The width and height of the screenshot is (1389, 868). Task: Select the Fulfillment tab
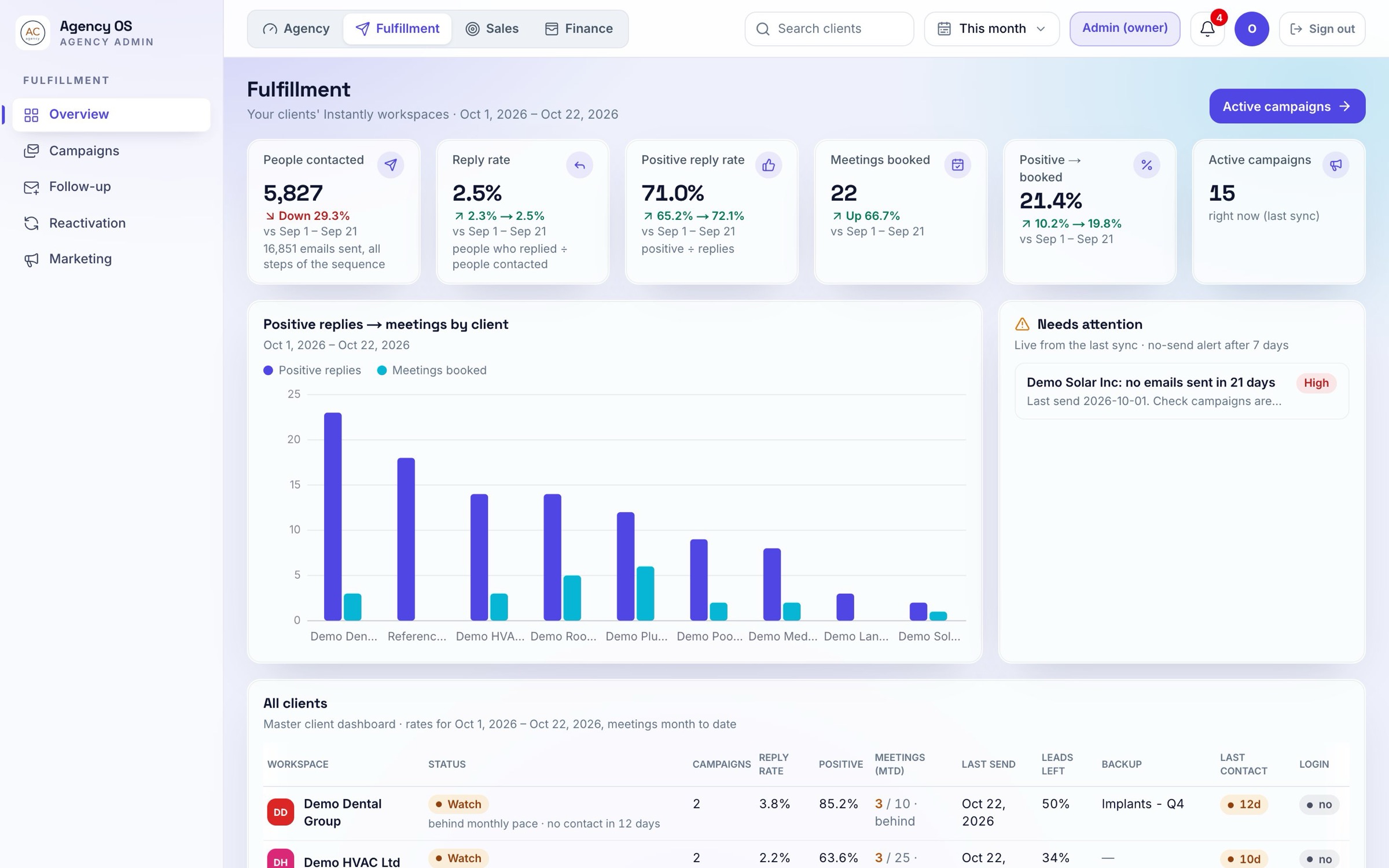click(x=397, y=29)
